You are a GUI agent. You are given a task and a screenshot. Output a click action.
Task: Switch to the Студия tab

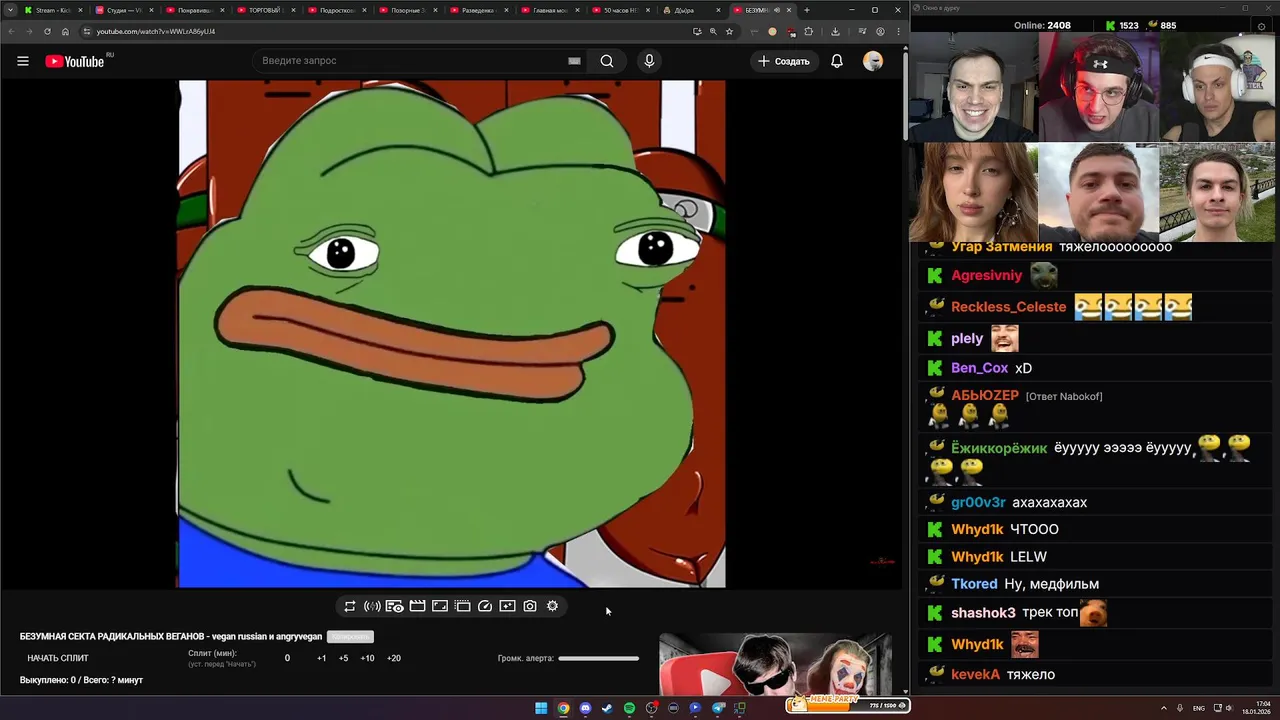pos(124,10)
